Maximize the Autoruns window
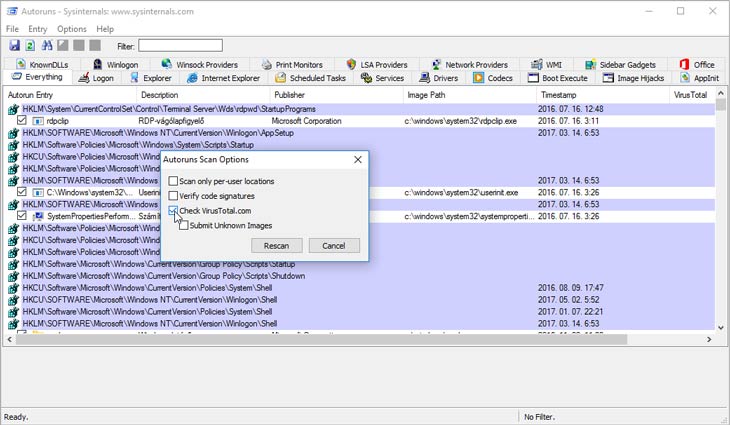 pos(680,11)
